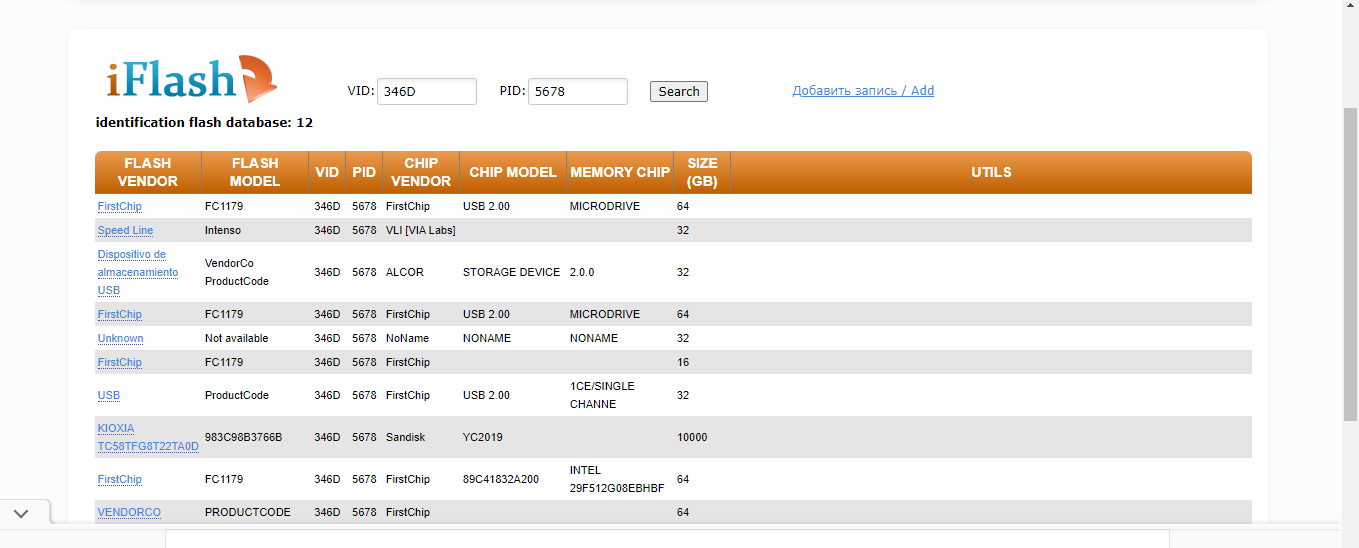Select the 2.0.0 memory chip cell
The image size is (1359, 548).
click(x=582, y=272)
